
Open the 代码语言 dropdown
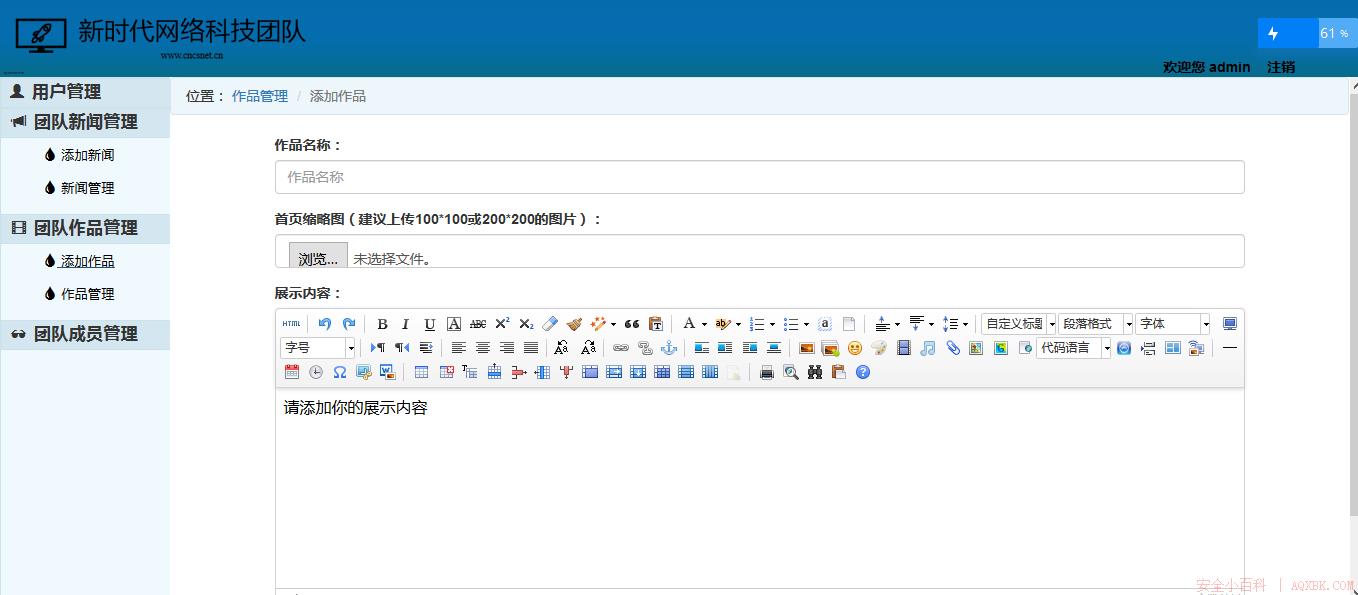point(1074,348)
